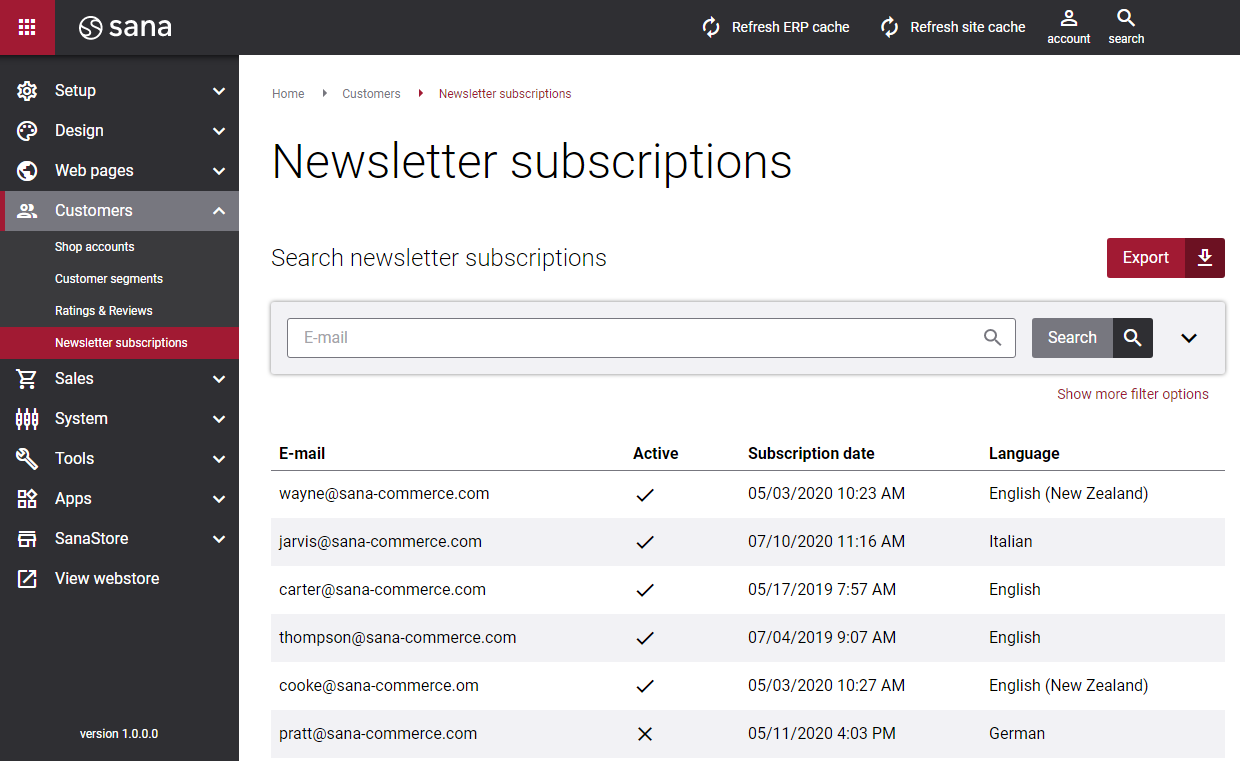Expand the Web pages menu chevron
Viewport: 1240px width, 761px height.
pos(219,171)
